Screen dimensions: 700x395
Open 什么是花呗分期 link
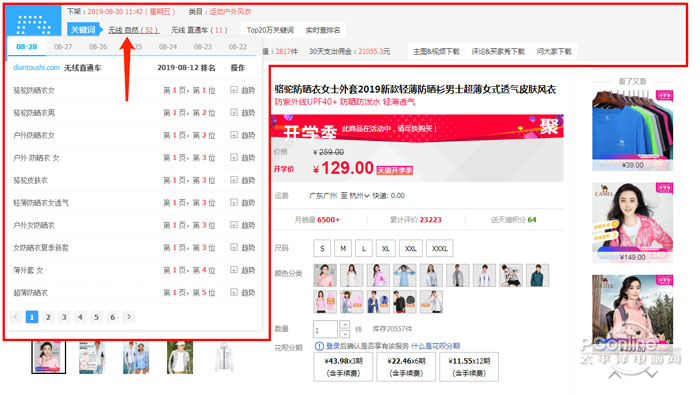click(x=436, y=346)
